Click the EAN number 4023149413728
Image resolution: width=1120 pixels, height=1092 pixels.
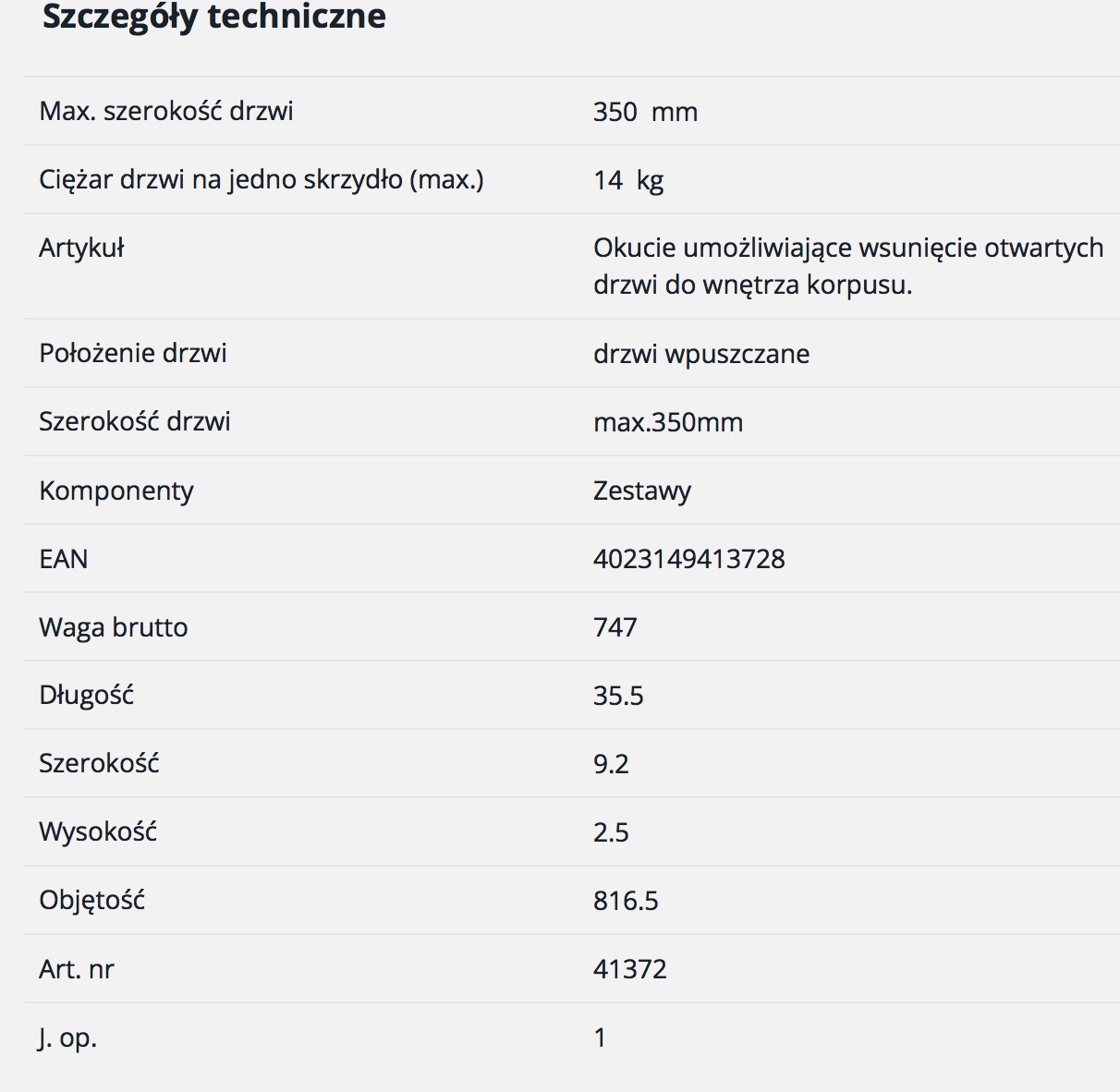pos(689,559)
